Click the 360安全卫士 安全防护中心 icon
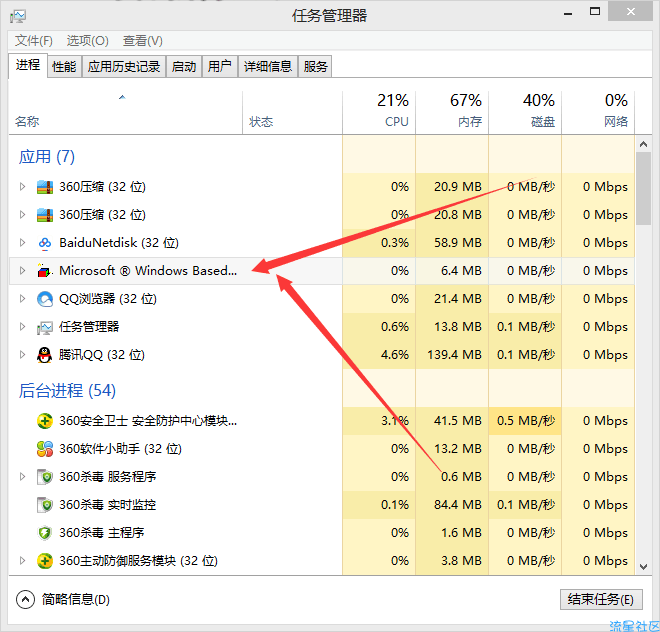The image size is (660, 632). pos(45,421)
